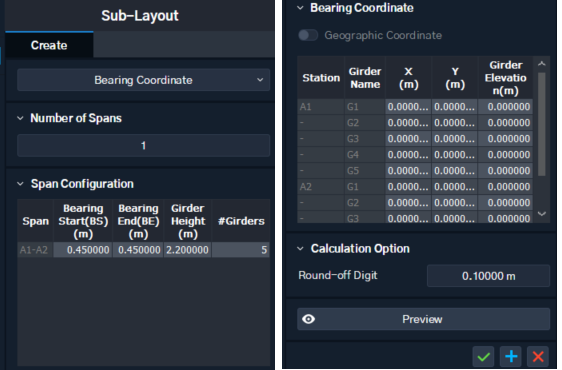Collapse the Bearing Coordinate table section
The image size is (562, 370).
click(x=300, y=8)
